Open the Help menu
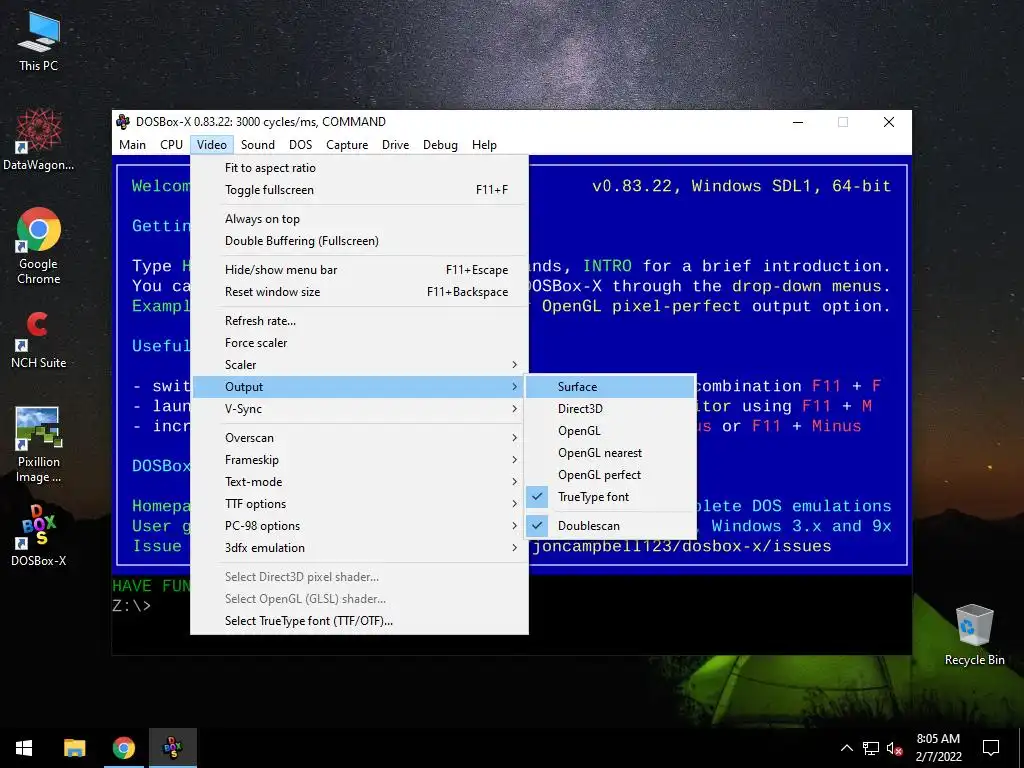Image resolution: width=1024 pixels, height=768 pixels. coord(485,145)
